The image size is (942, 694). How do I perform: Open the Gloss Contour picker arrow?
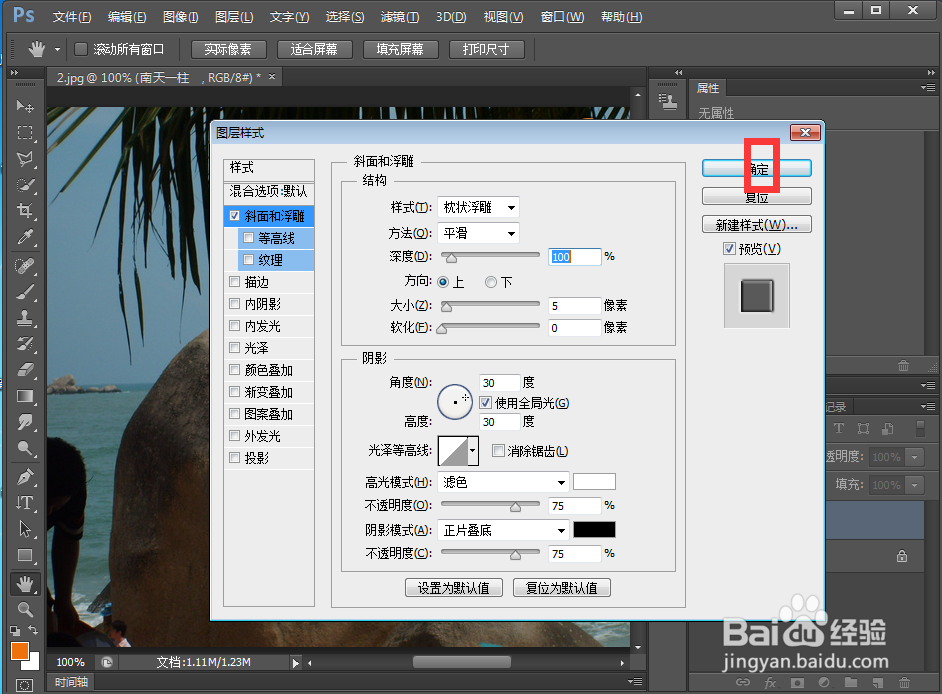[x=473, y=451]
